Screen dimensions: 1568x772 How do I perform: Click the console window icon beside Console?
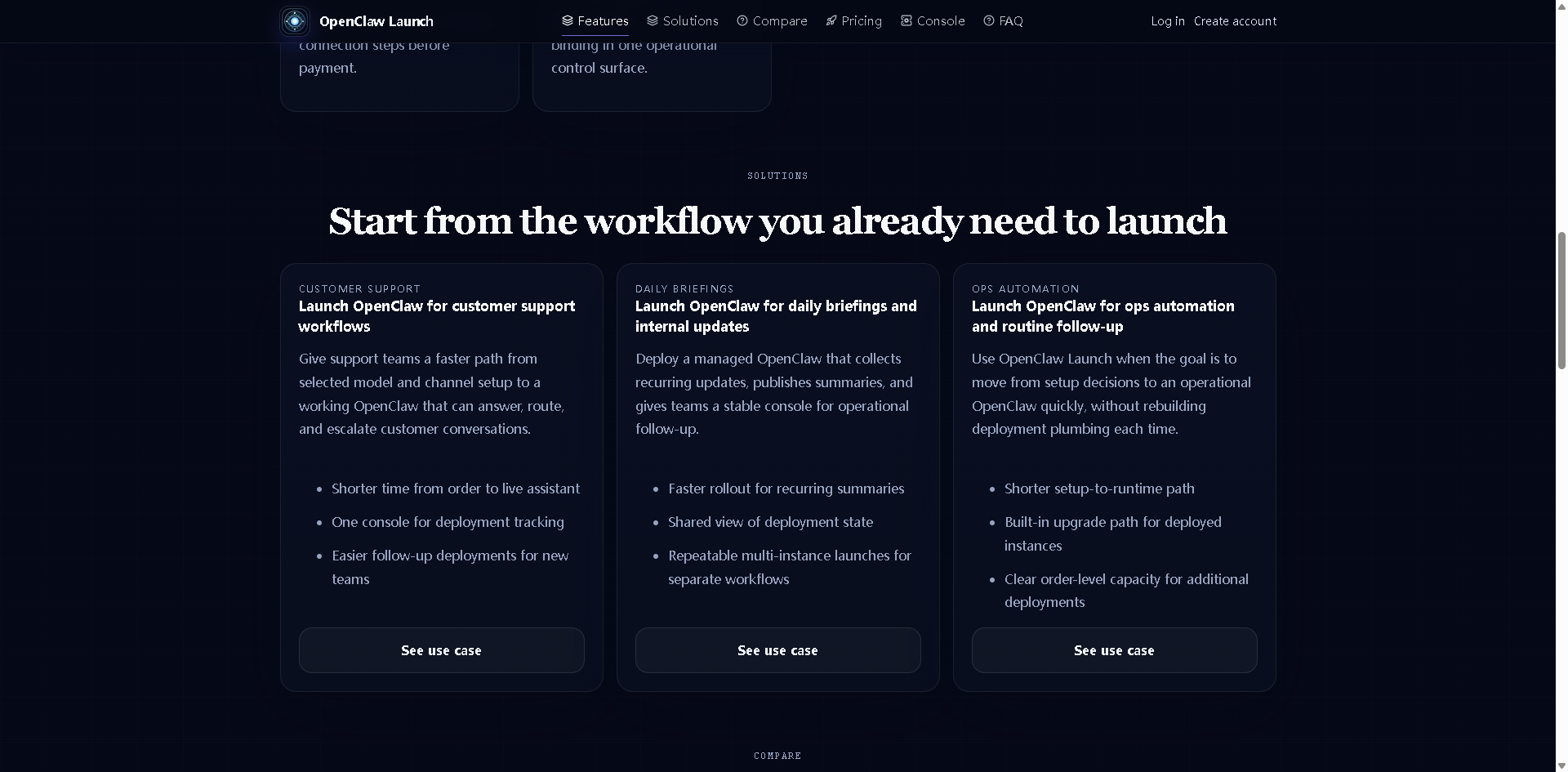pos(906,20)
